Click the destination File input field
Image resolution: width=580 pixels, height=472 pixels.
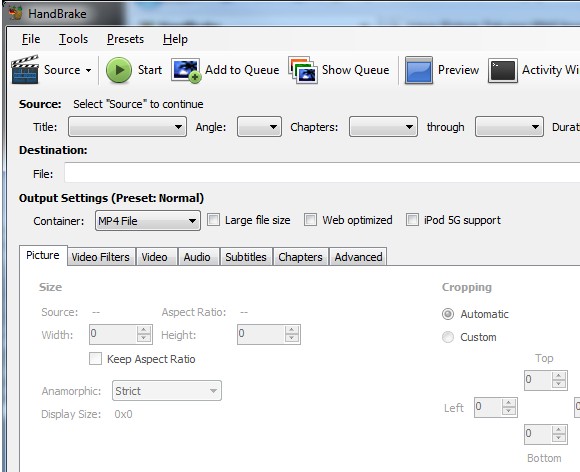click(x=322, y=172)
